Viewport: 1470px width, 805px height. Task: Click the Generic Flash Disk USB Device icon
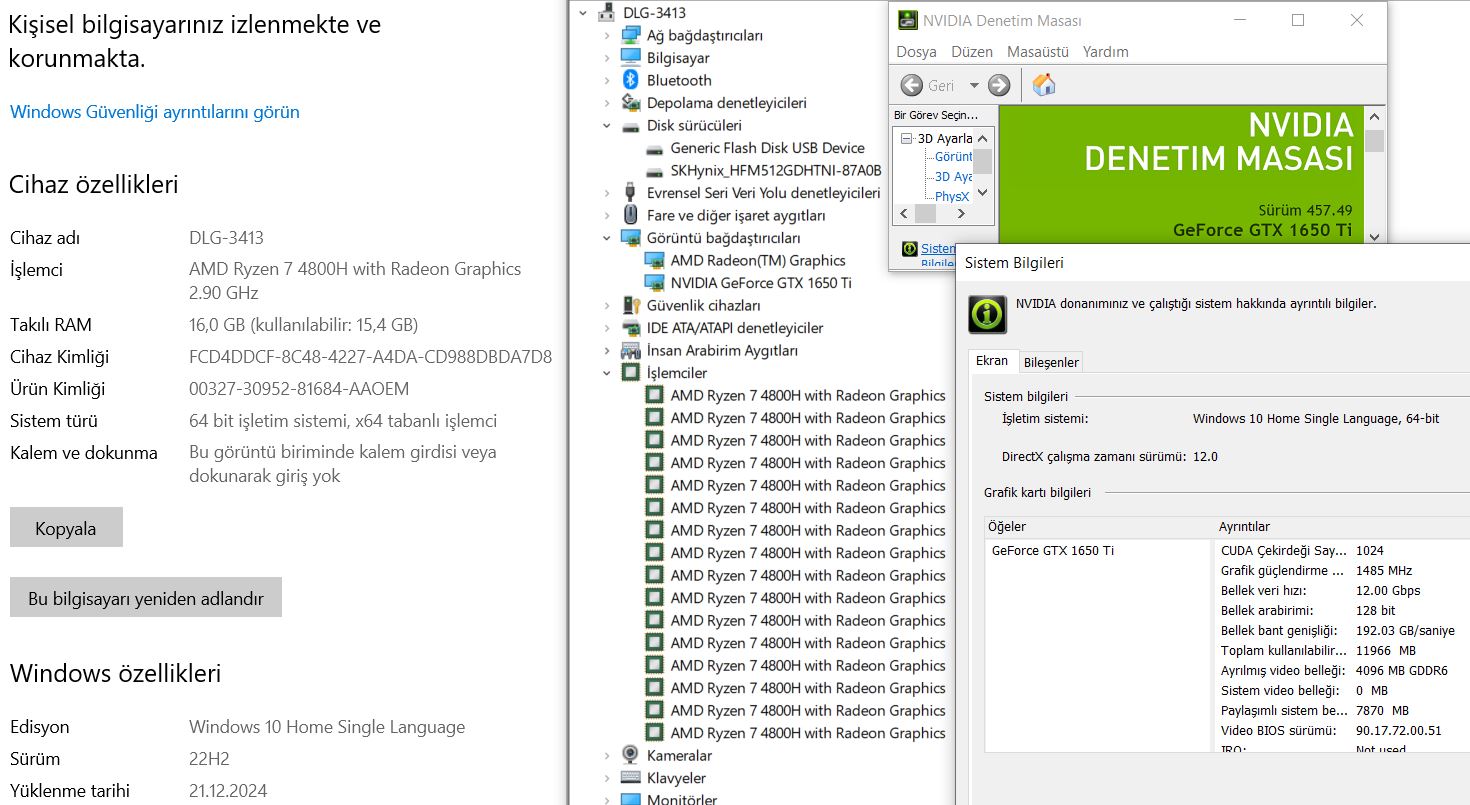click(x=654, y=148)
